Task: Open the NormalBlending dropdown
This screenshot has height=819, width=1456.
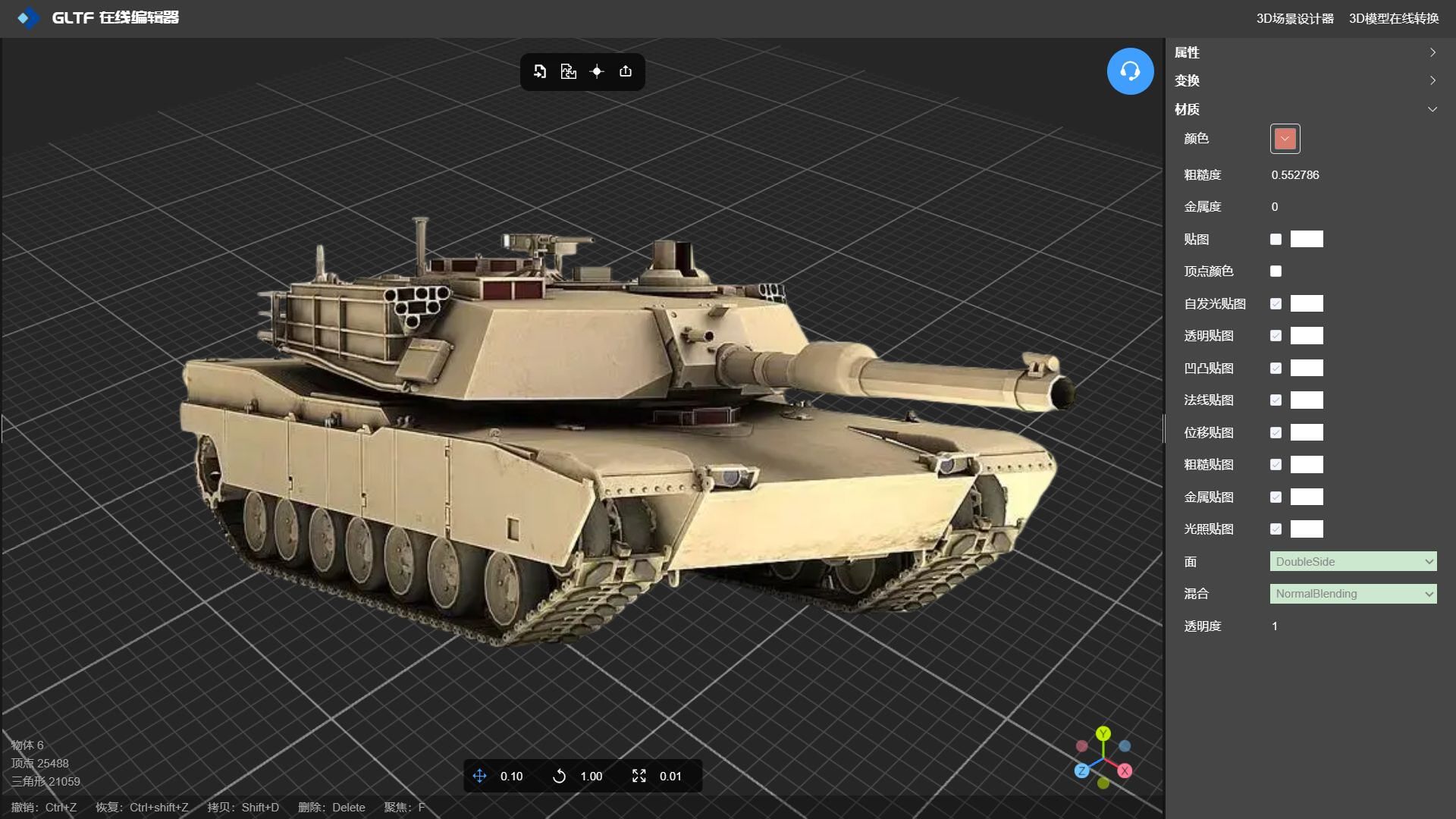Action: tap(1353, 594)
